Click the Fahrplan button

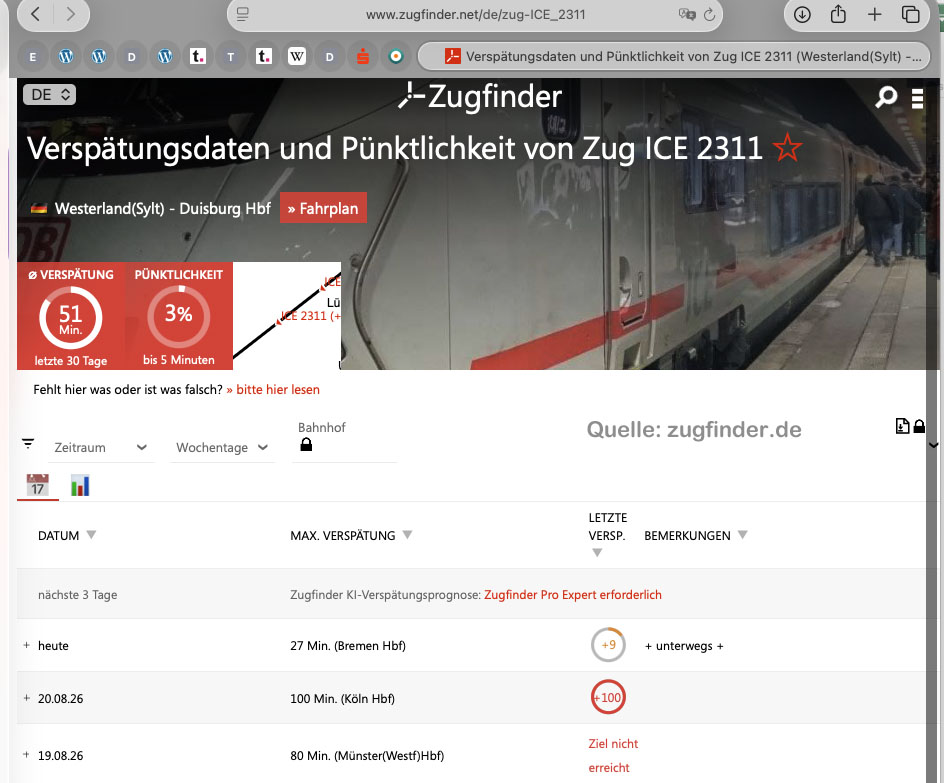(323, 208)
